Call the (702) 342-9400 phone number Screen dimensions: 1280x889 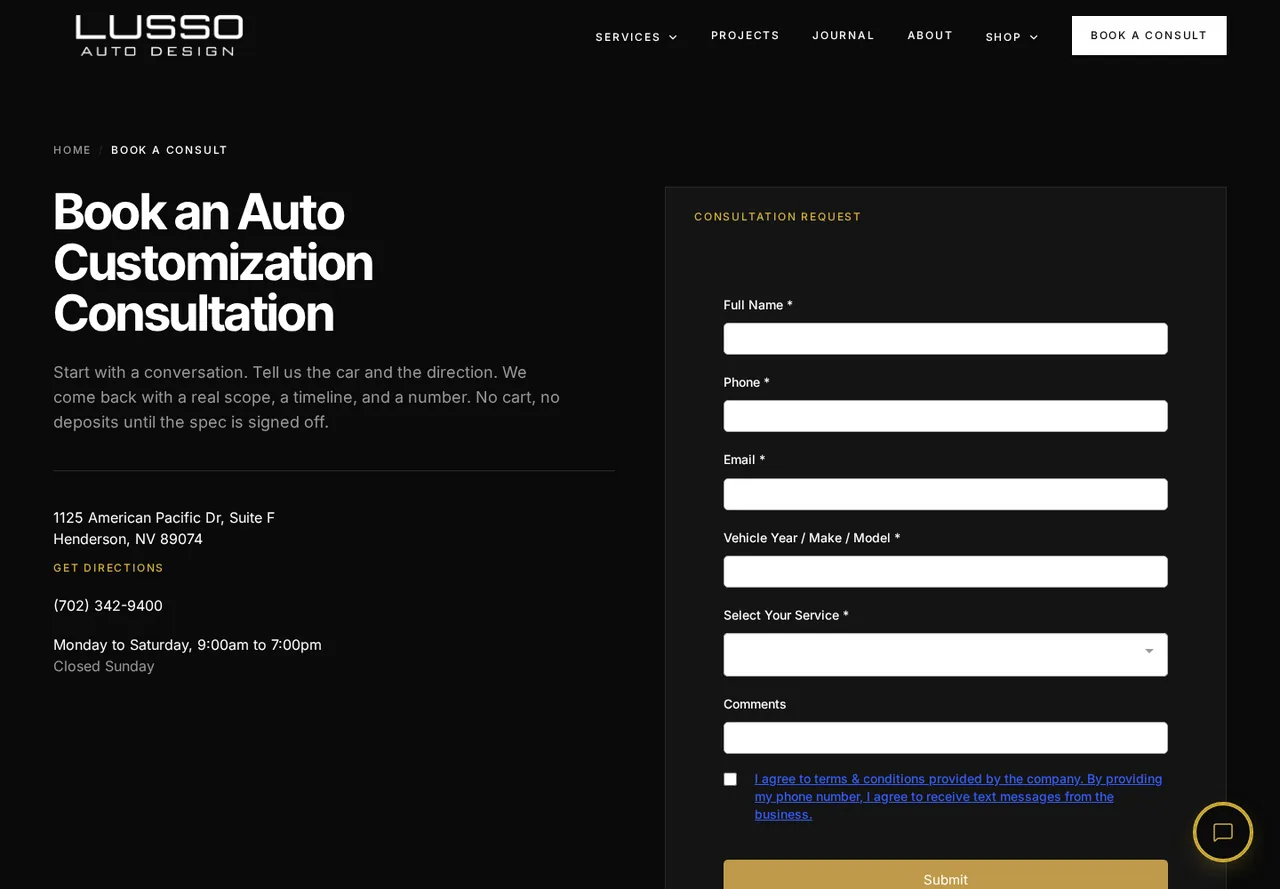pos(108,606)
